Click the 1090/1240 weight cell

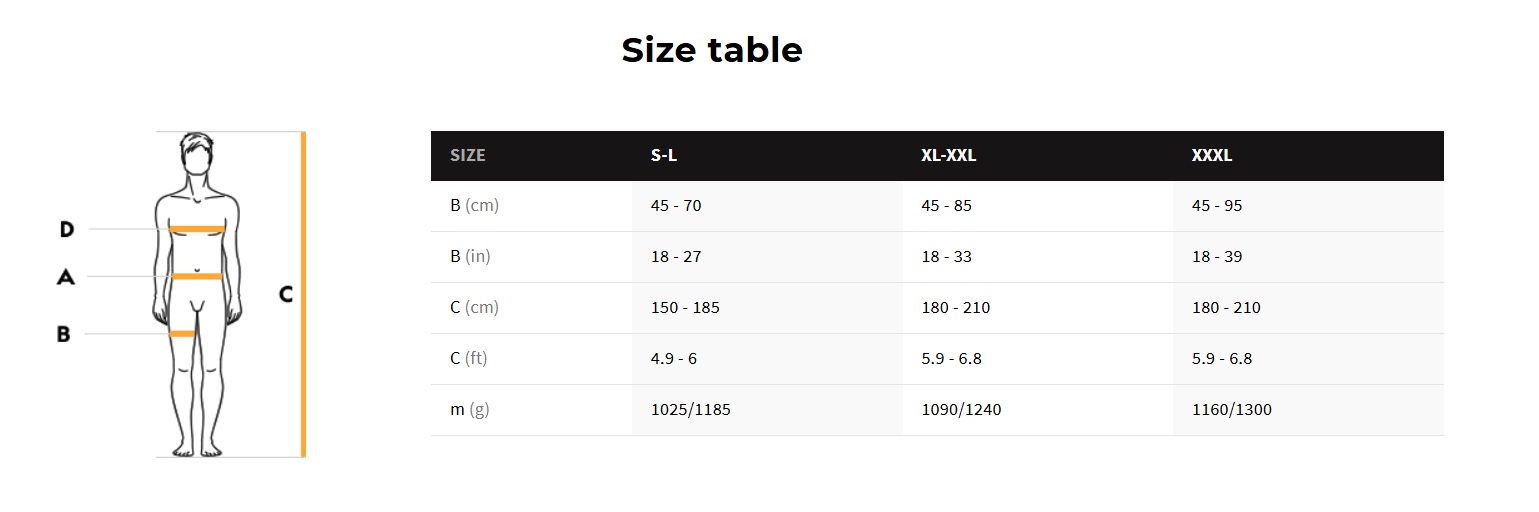point(961,409)
